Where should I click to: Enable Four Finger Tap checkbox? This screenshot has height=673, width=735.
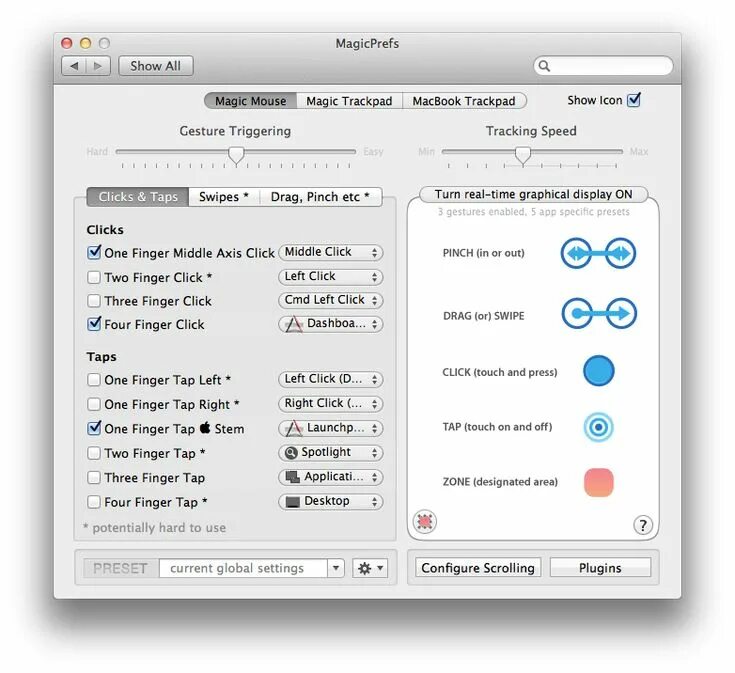(94, 502)
